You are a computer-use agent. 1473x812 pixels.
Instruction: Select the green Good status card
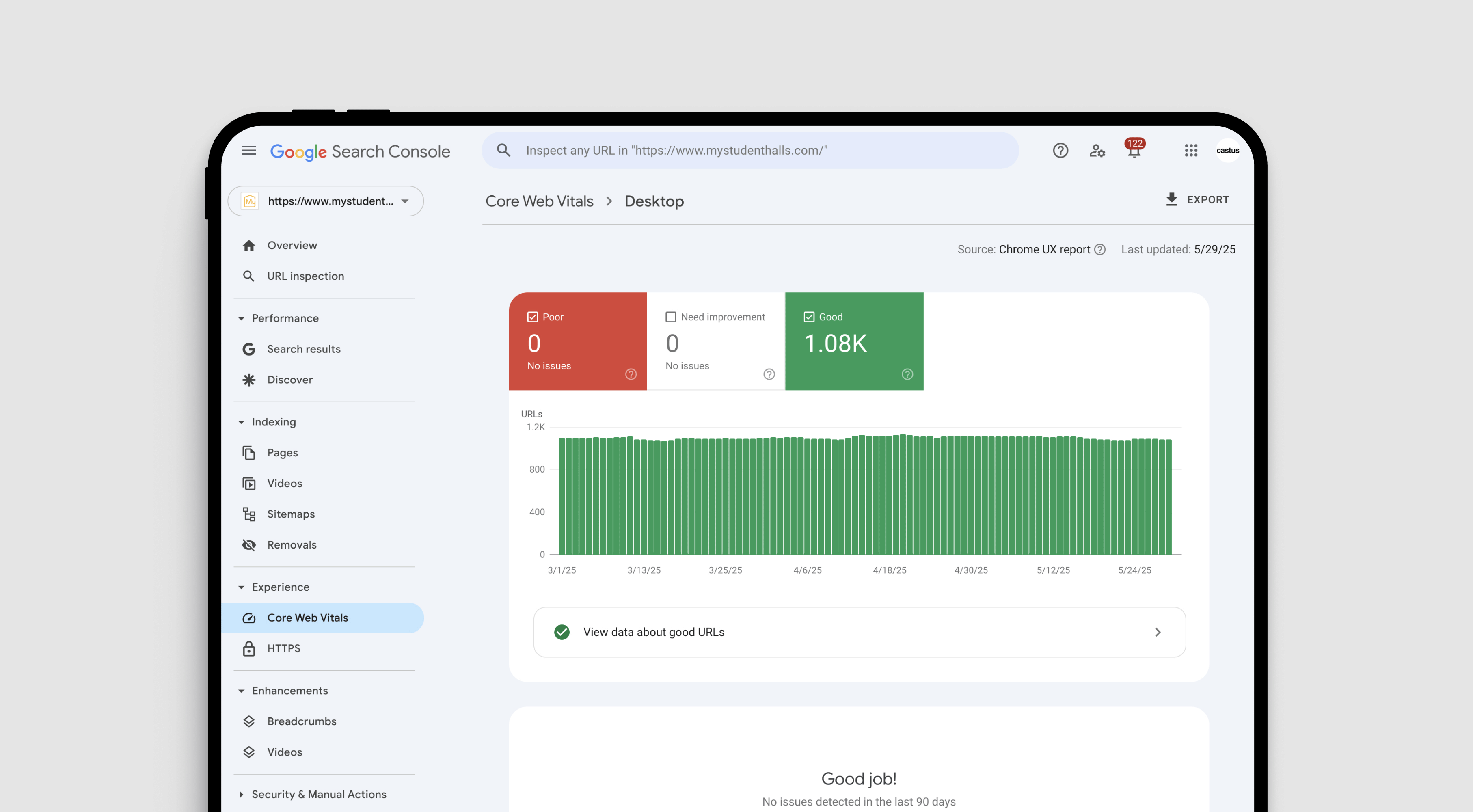point(854,341)
